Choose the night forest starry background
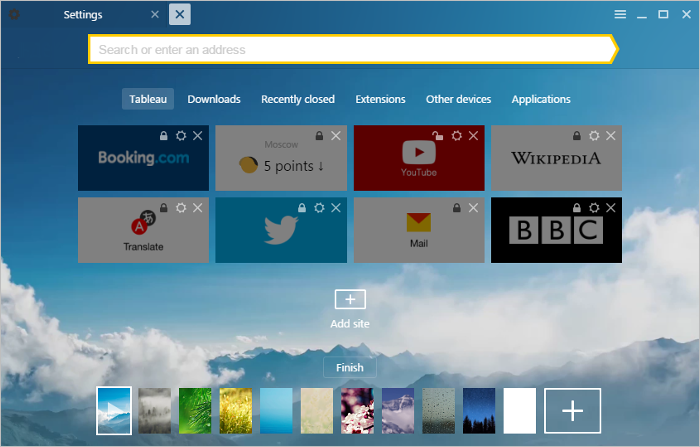 tap(479, 411)
